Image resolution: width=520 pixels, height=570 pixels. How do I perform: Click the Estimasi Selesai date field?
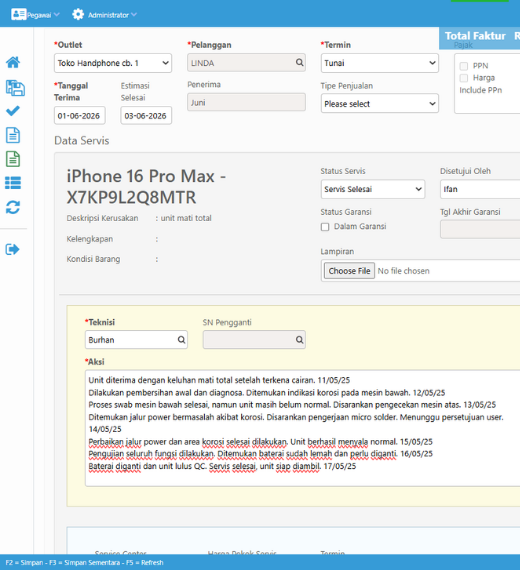click(x=146, y=116)
